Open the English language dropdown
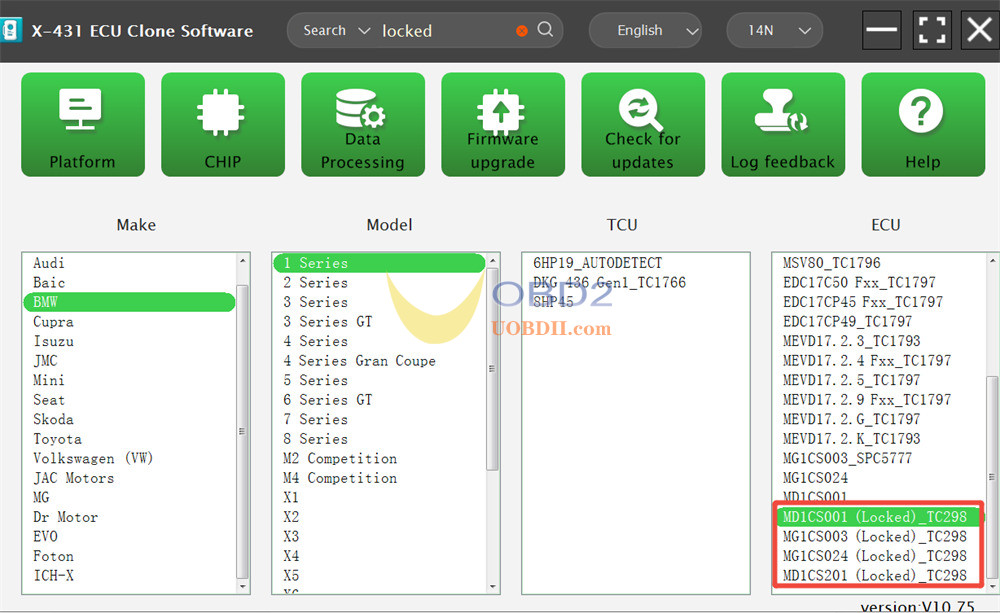Image resolution: width=1000 pixels, height=613 pixels. click(x=645, y=30)
